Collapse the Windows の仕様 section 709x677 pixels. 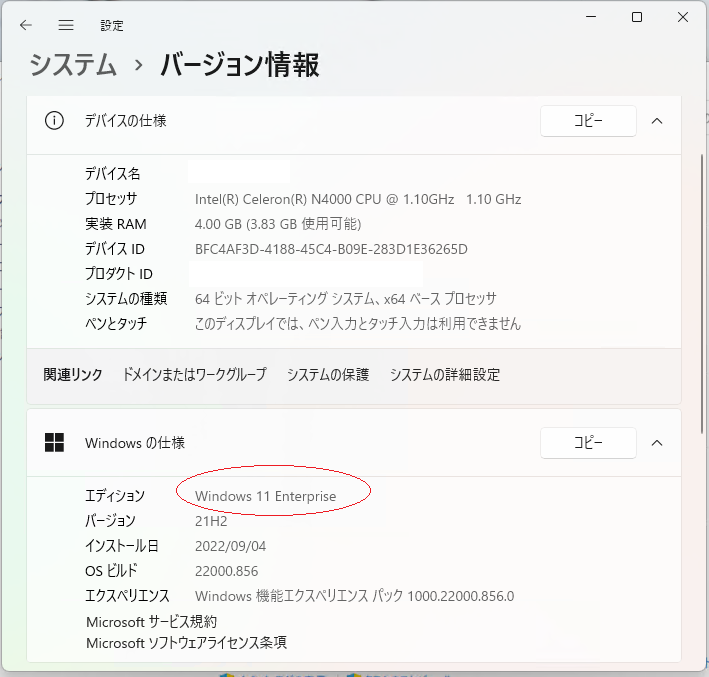click(657, 443)
